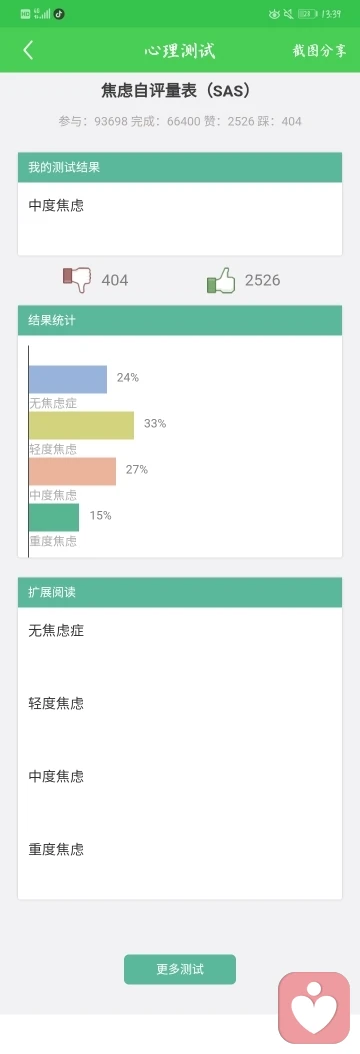Viewport: 360px width, 1054px height.
Task: Select the 结果统计 section header
Action: [180, 321]
